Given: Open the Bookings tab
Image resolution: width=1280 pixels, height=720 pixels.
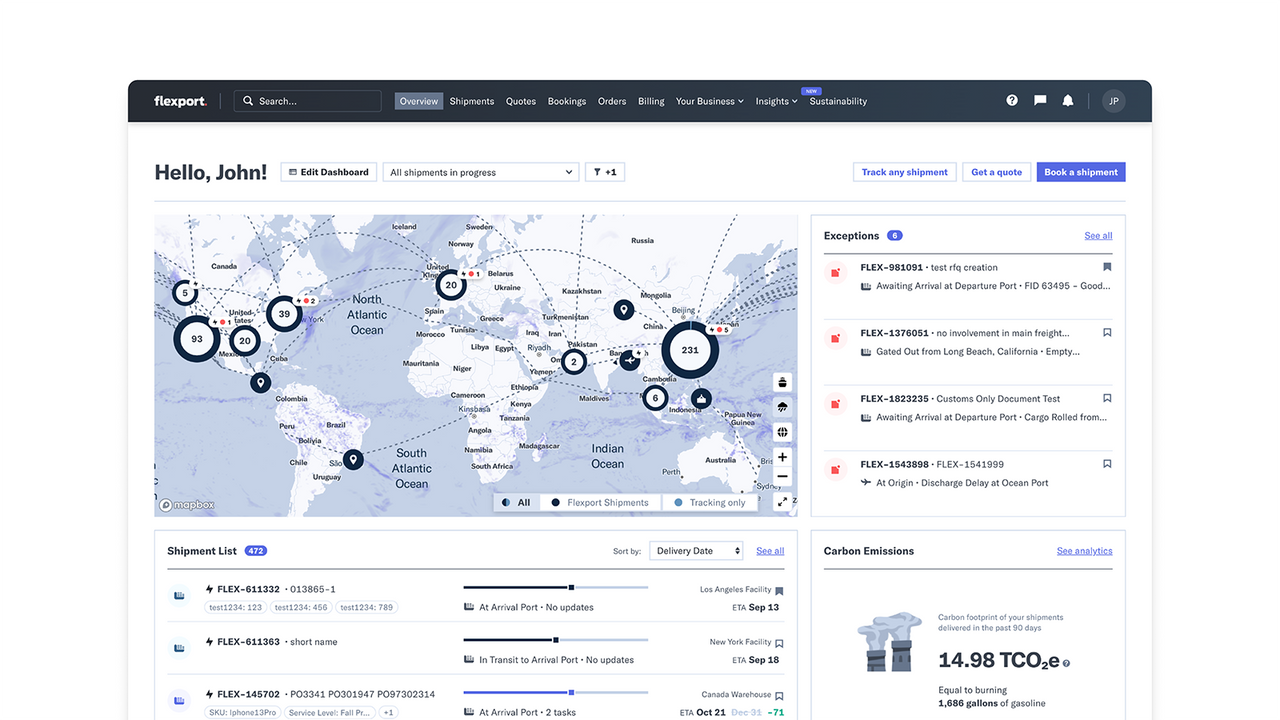Looking at the screenshot, I should (x=567, y=101).
